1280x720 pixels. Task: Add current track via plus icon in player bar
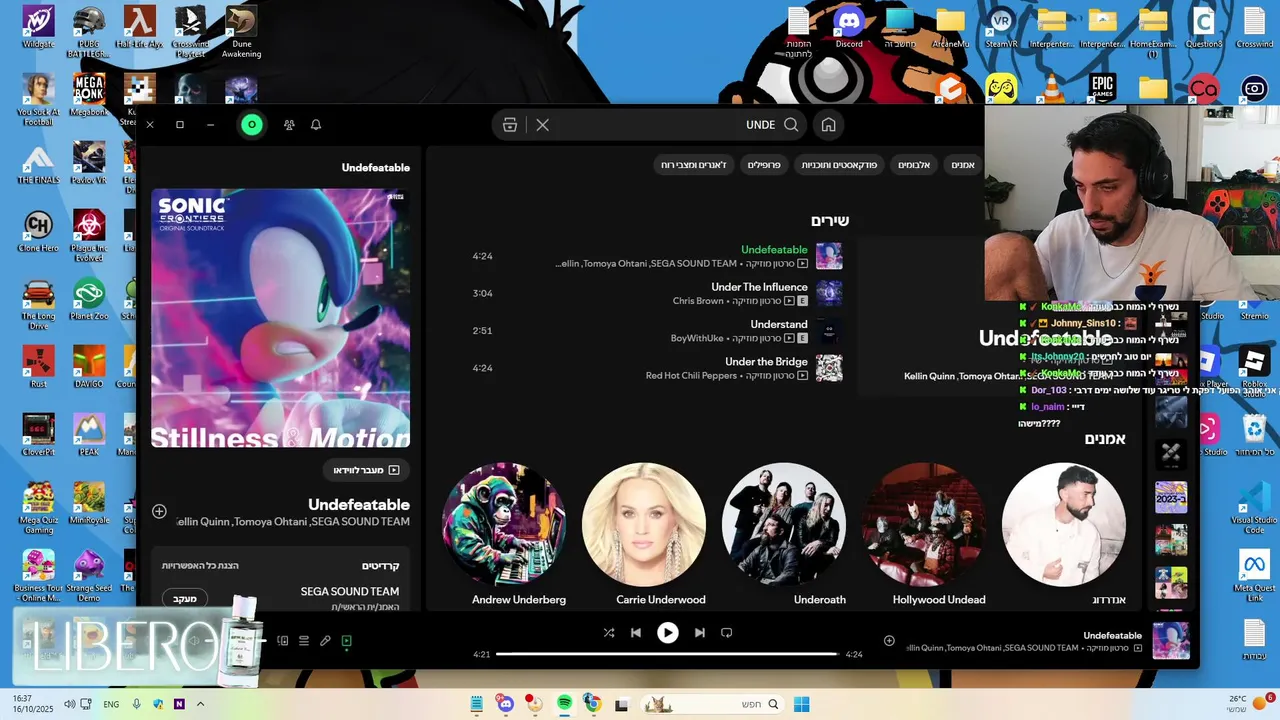[889, 641]
